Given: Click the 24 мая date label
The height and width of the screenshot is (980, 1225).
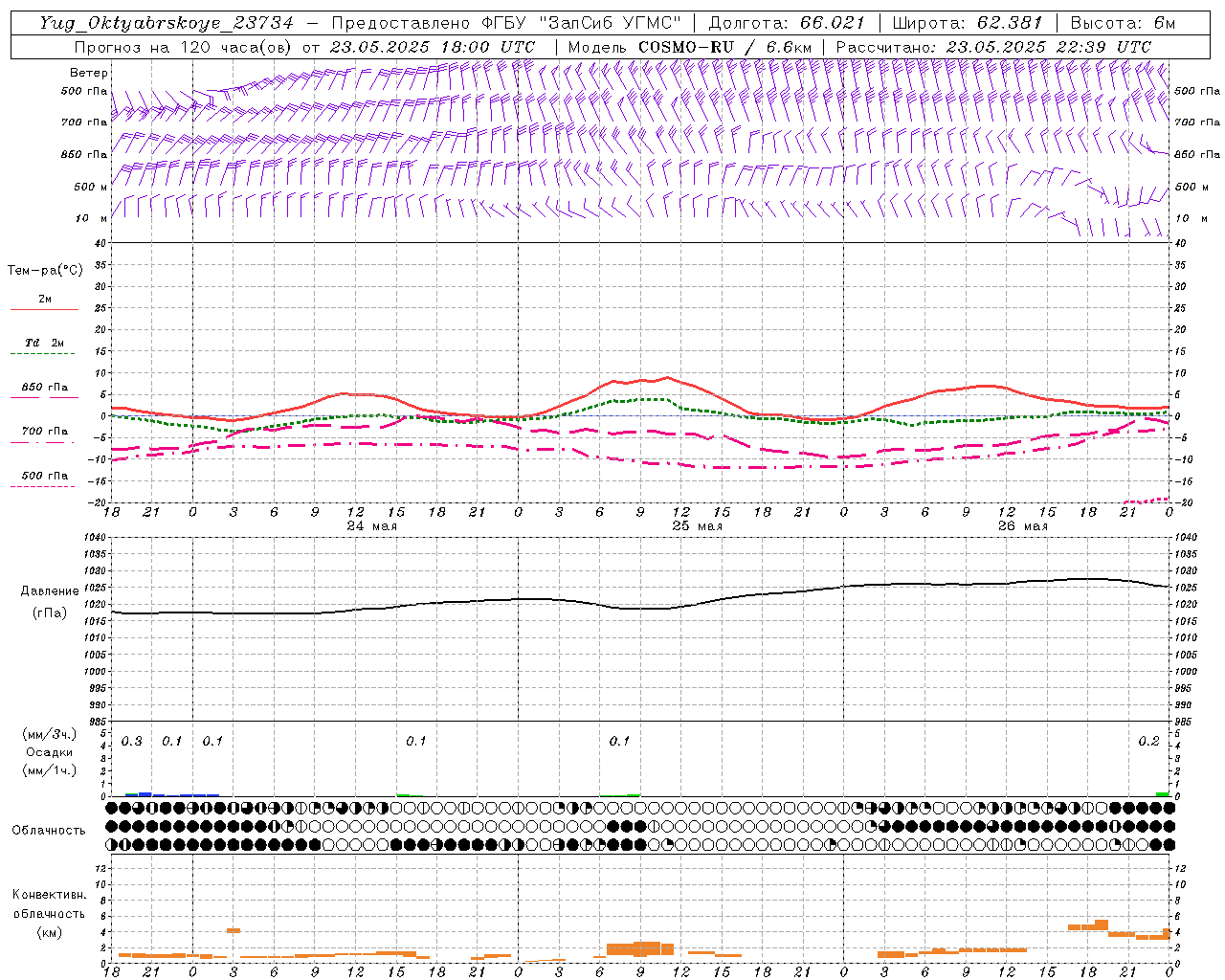Looking at the screenshot, I should point(371,526).
